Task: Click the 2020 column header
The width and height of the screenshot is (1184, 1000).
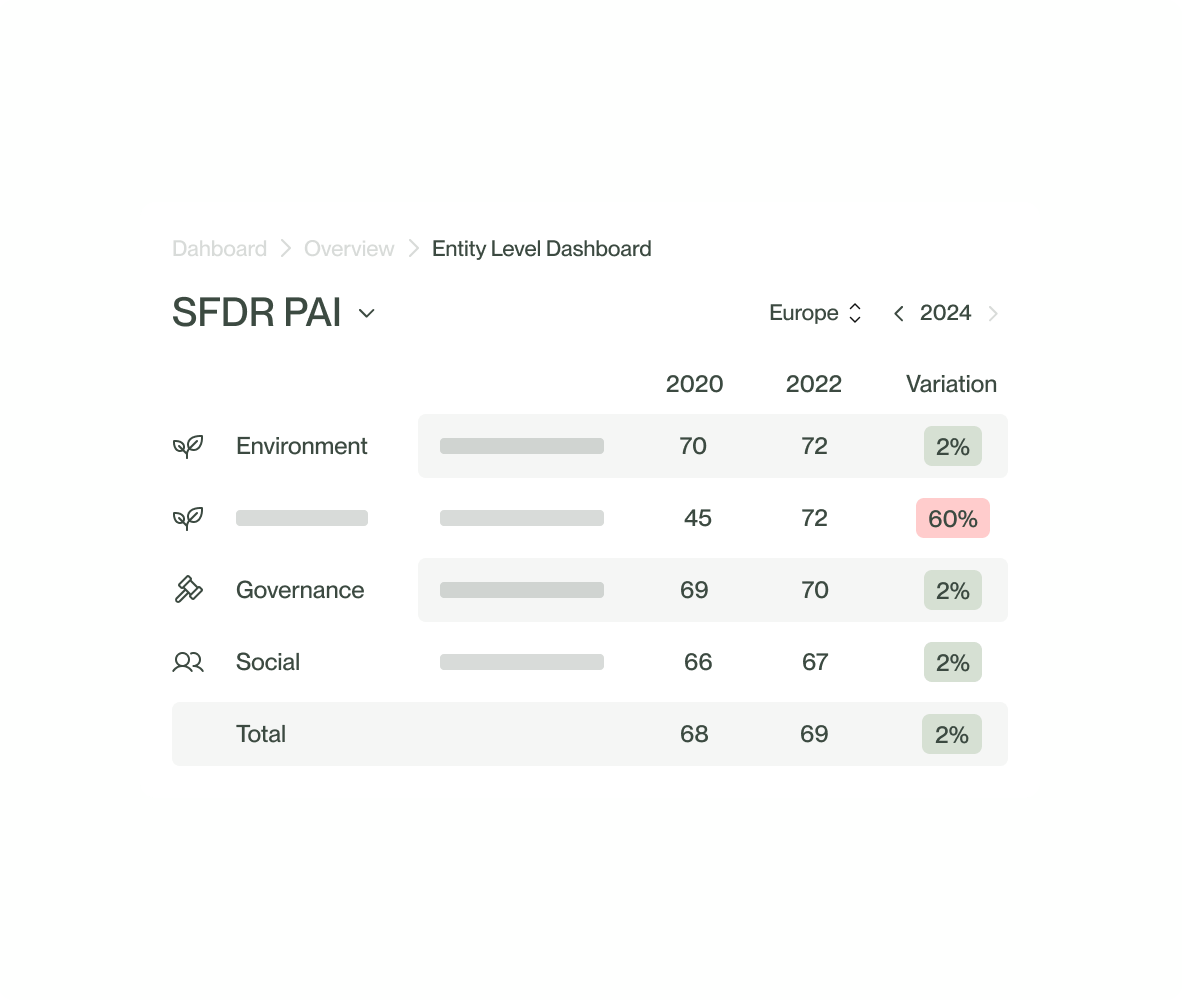Action: [694, 384]
